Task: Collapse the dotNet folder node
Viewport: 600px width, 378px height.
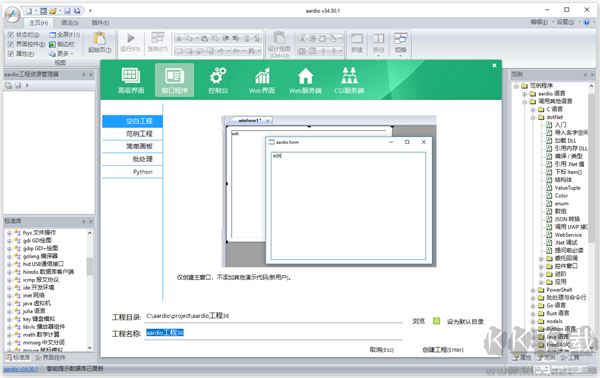Action: [x=533, y=117]
